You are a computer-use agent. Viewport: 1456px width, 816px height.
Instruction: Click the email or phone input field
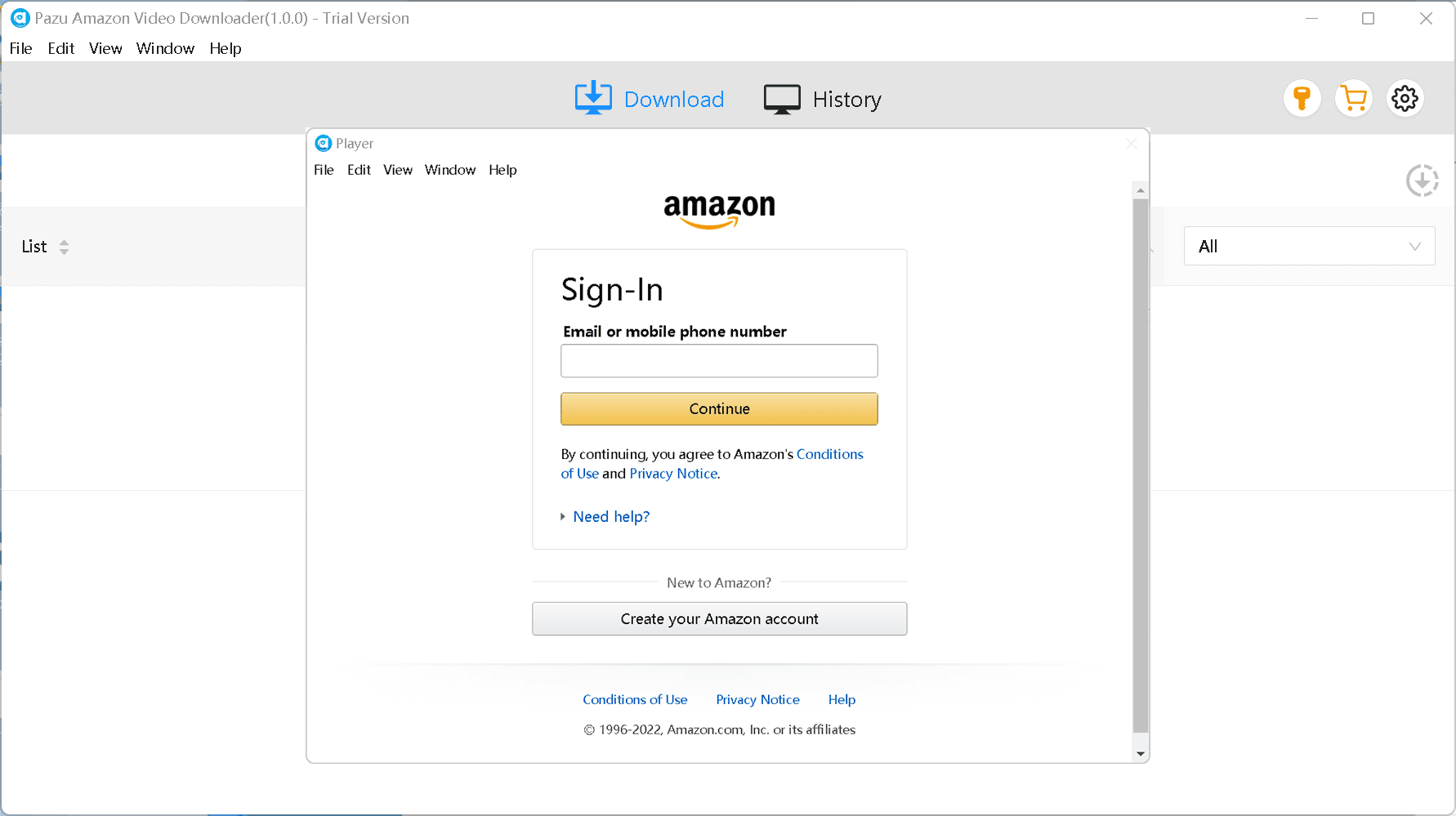point(719,360)
